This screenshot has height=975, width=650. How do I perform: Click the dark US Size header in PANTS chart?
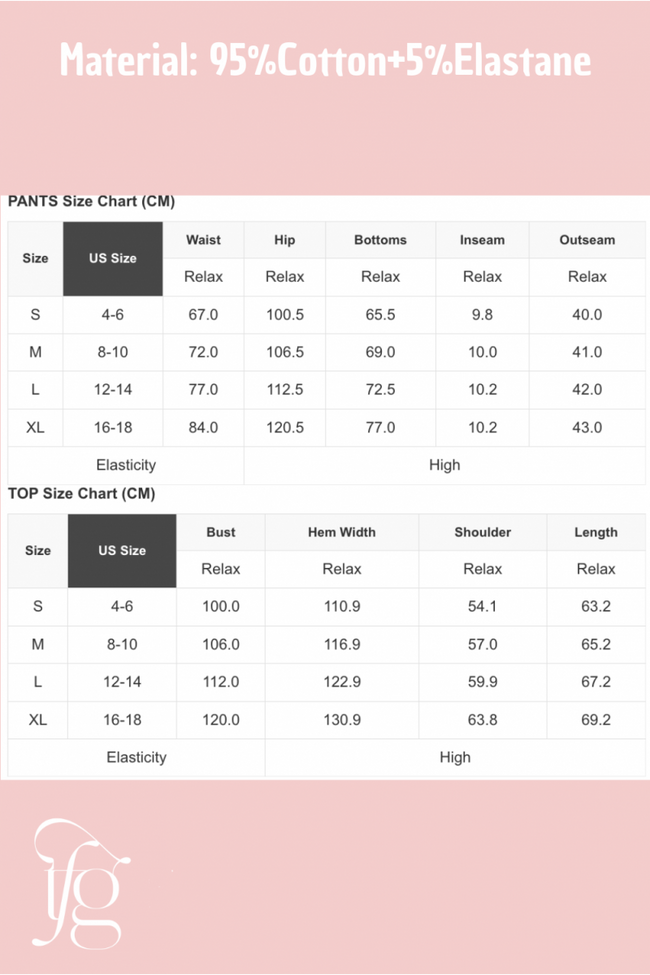click(x=113, y=258)
